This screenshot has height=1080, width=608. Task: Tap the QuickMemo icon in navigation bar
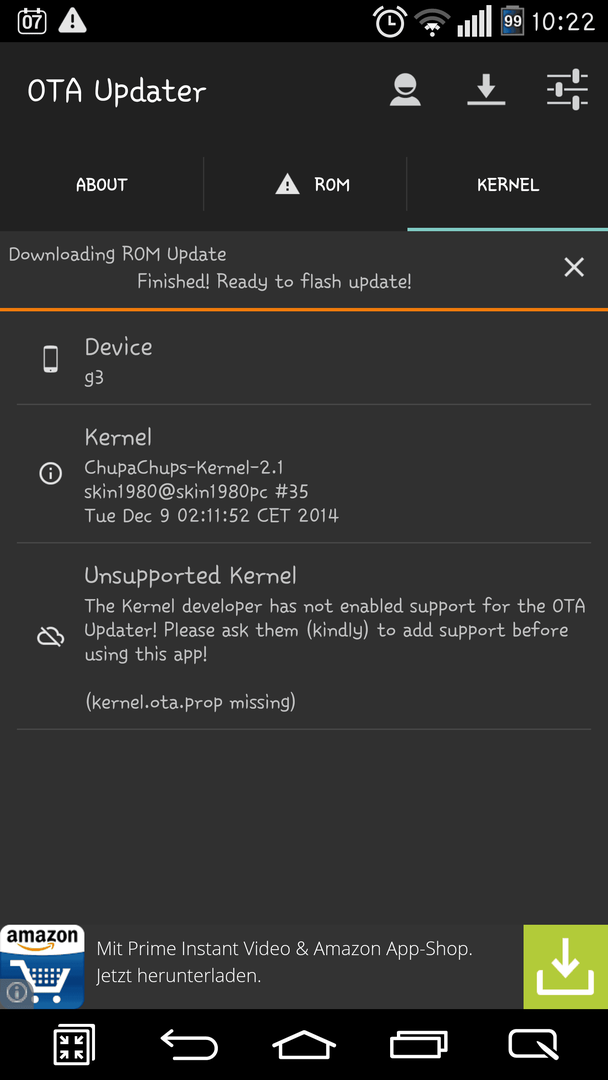click(x=534, y=1044)
